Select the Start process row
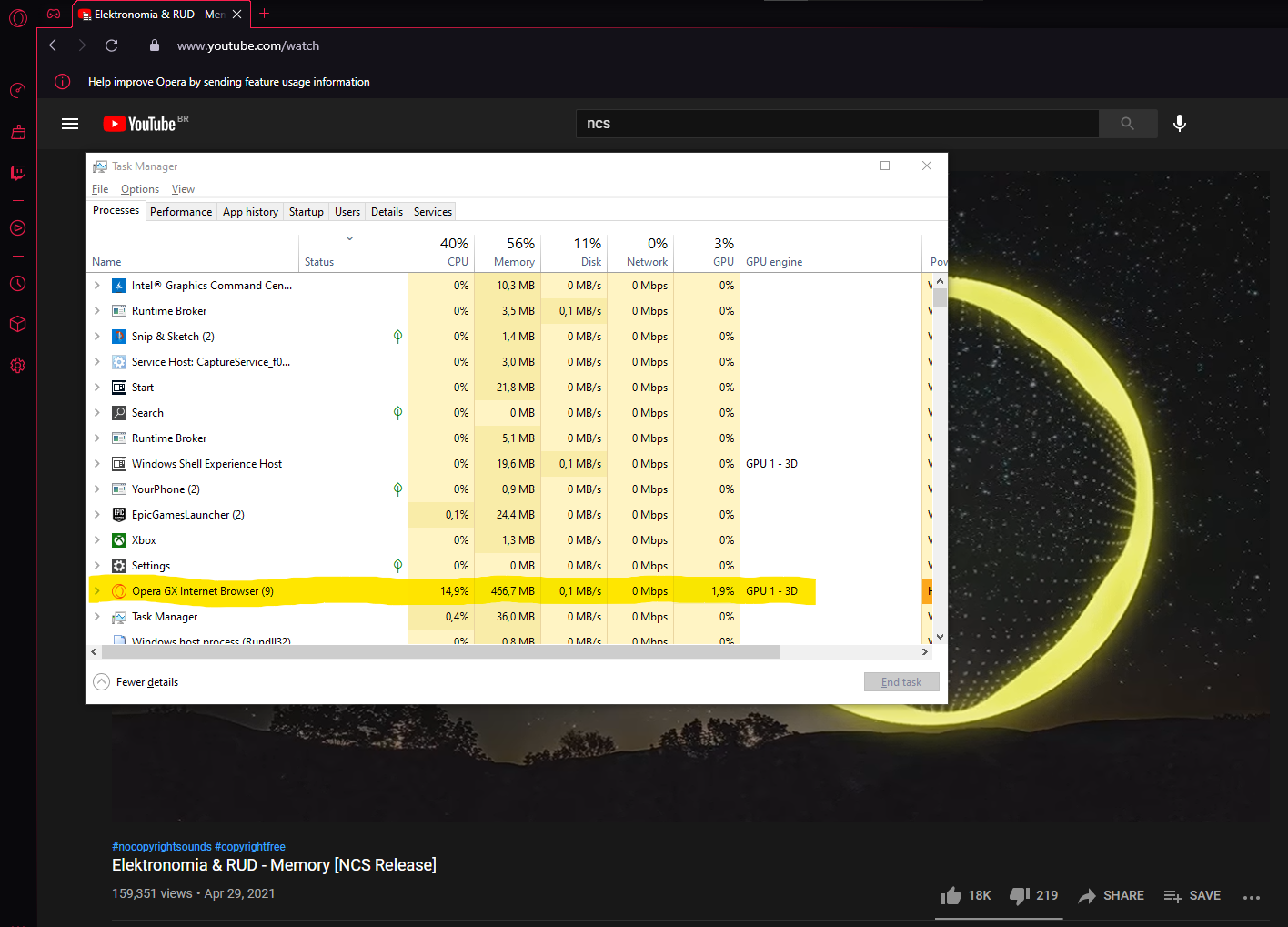 504,388
